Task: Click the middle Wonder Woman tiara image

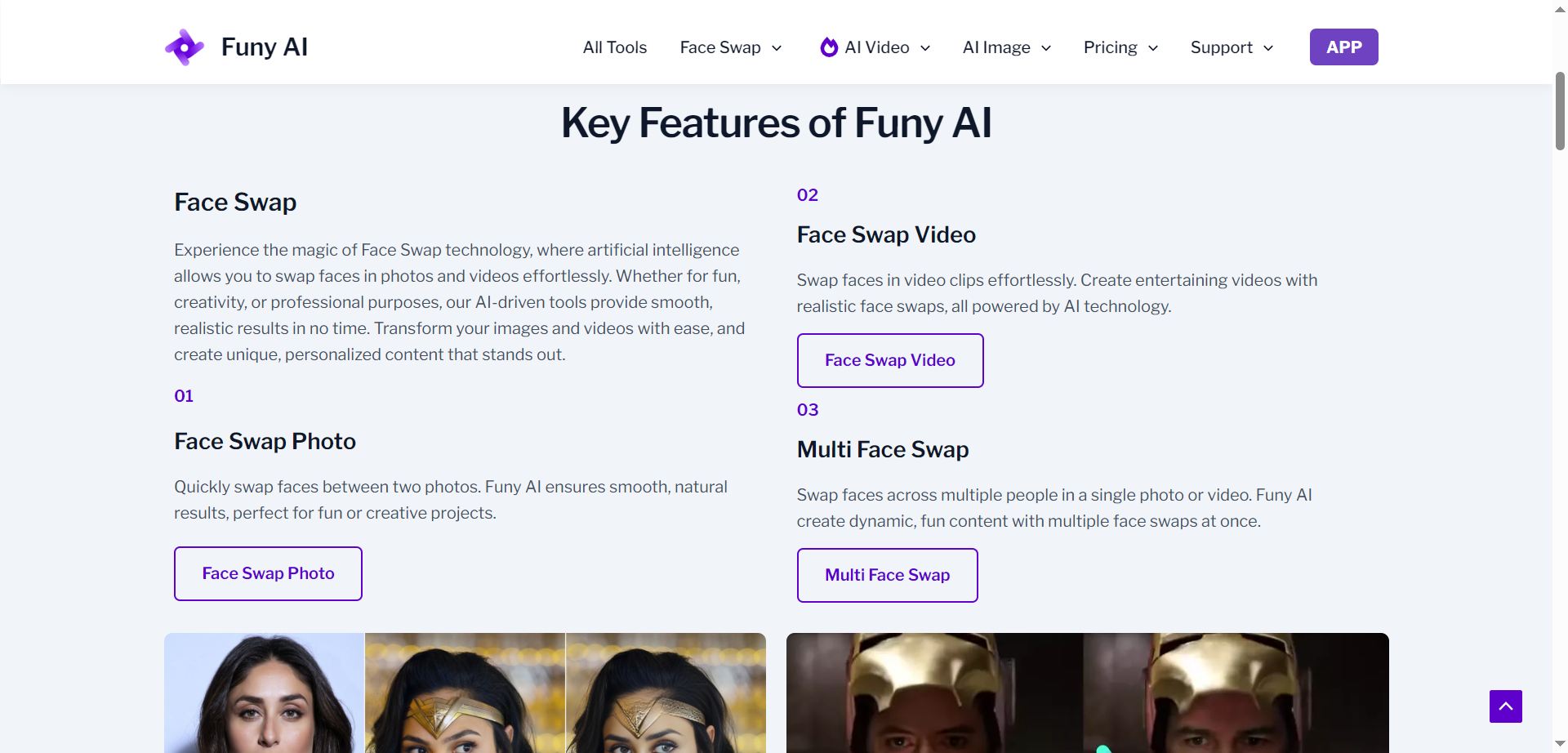Action: (x=465, y=693)
